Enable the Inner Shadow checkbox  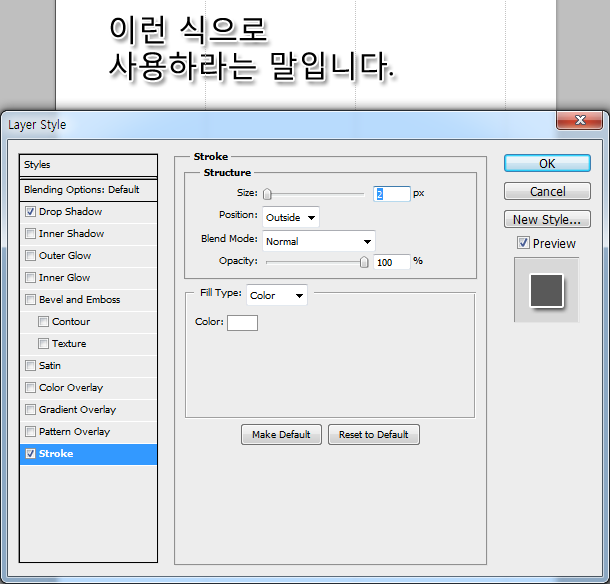pos(30,233)
